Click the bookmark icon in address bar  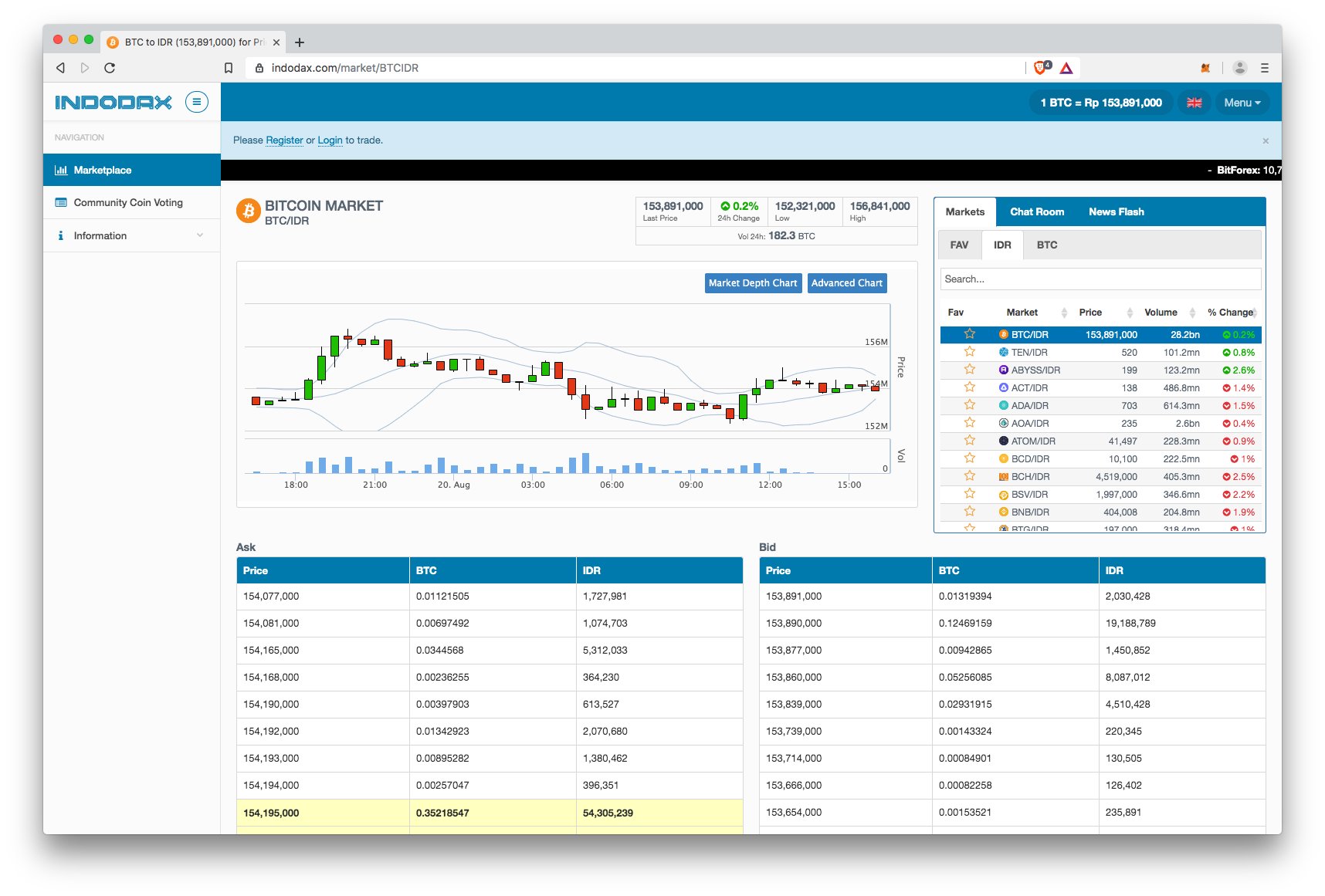(x=229, y=68)
